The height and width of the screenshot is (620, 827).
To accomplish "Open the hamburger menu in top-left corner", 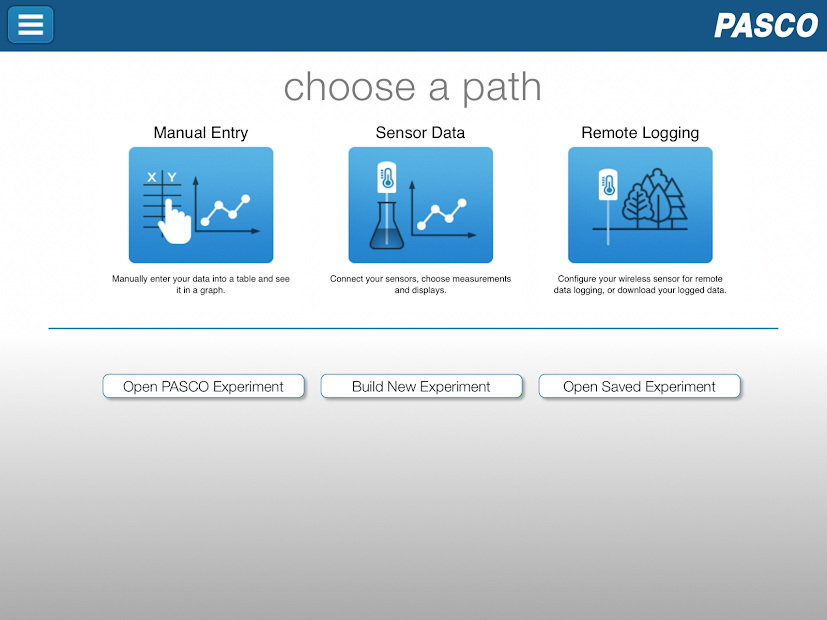I will (31, 25).
